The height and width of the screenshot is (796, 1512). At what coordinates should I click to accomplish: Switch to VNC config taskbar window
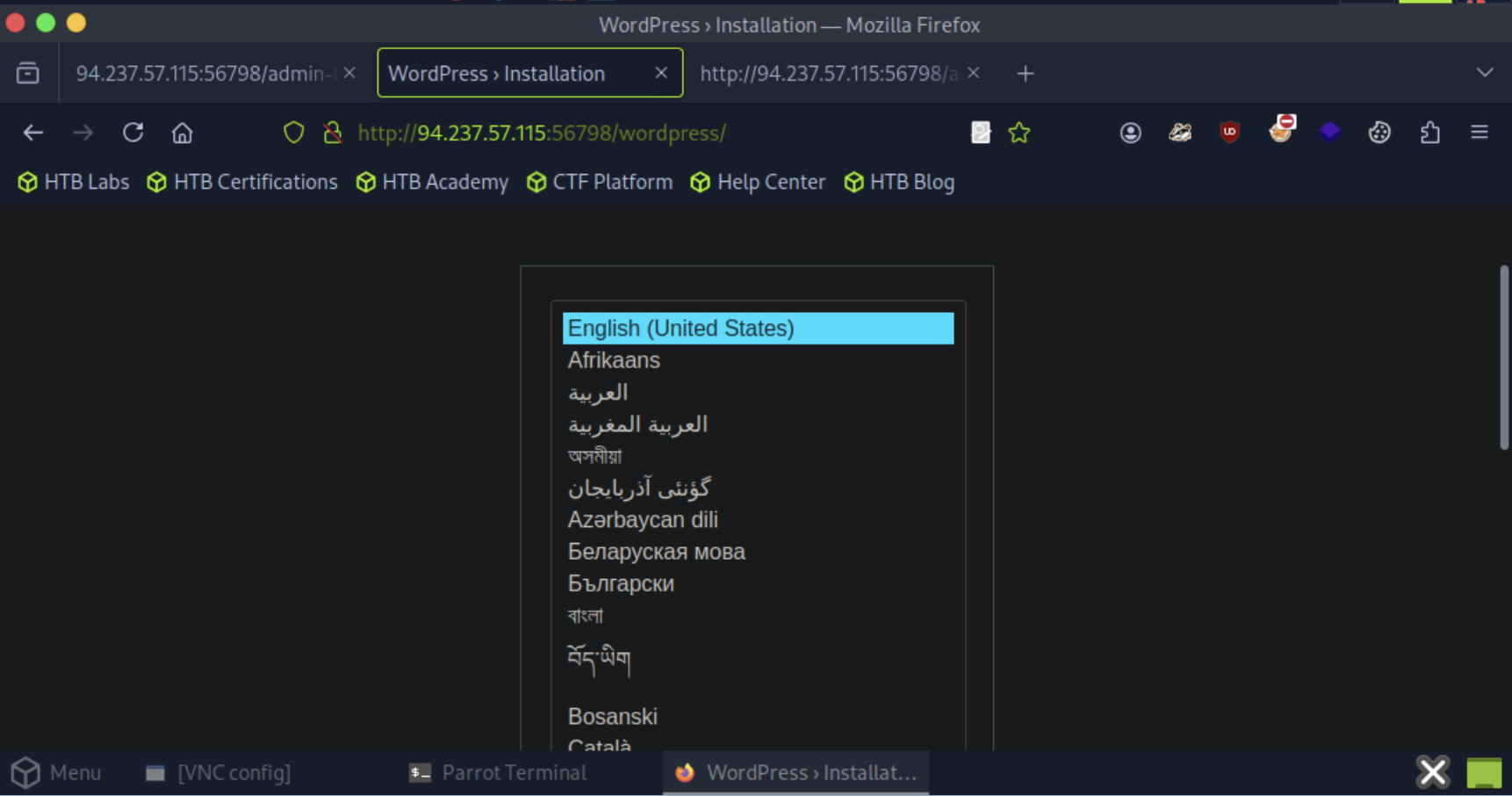218,773
